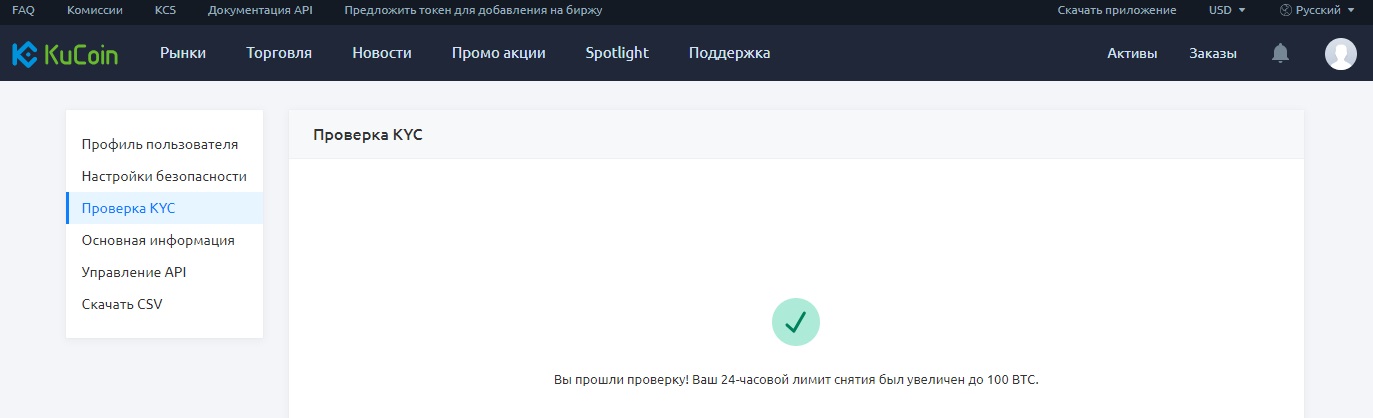Go to Активы page

1132,54
